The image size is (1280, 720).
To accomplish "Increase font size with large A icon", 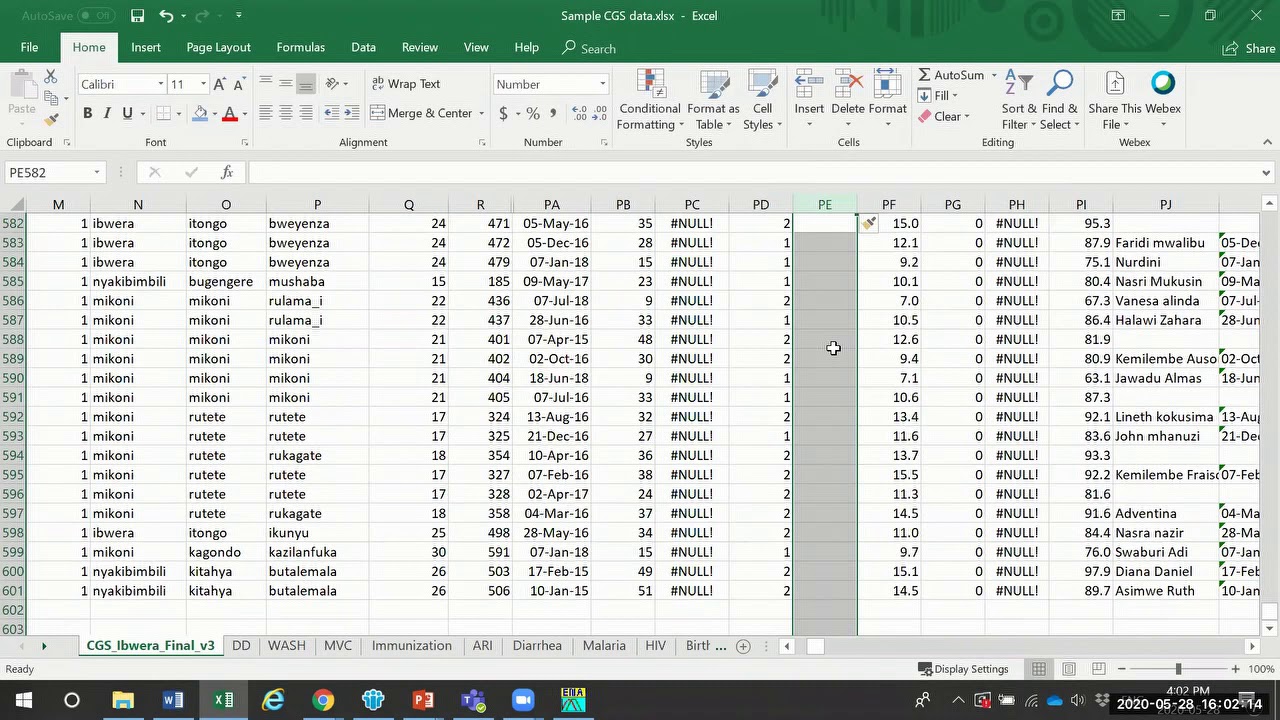I will click(x=220, y=84).
